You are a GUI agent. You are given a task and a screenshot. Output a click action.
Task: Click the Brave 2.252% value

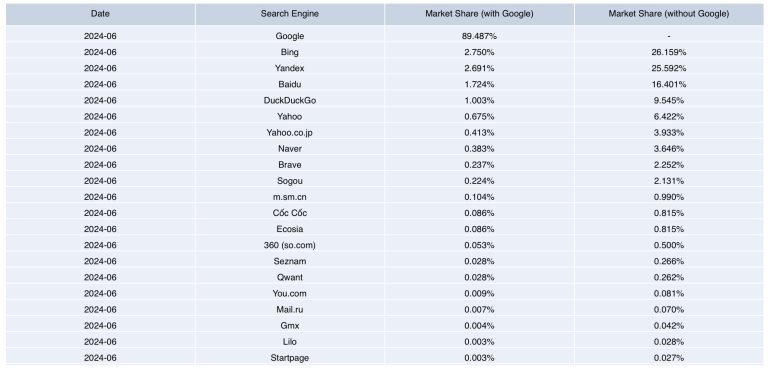pos(669,165)
